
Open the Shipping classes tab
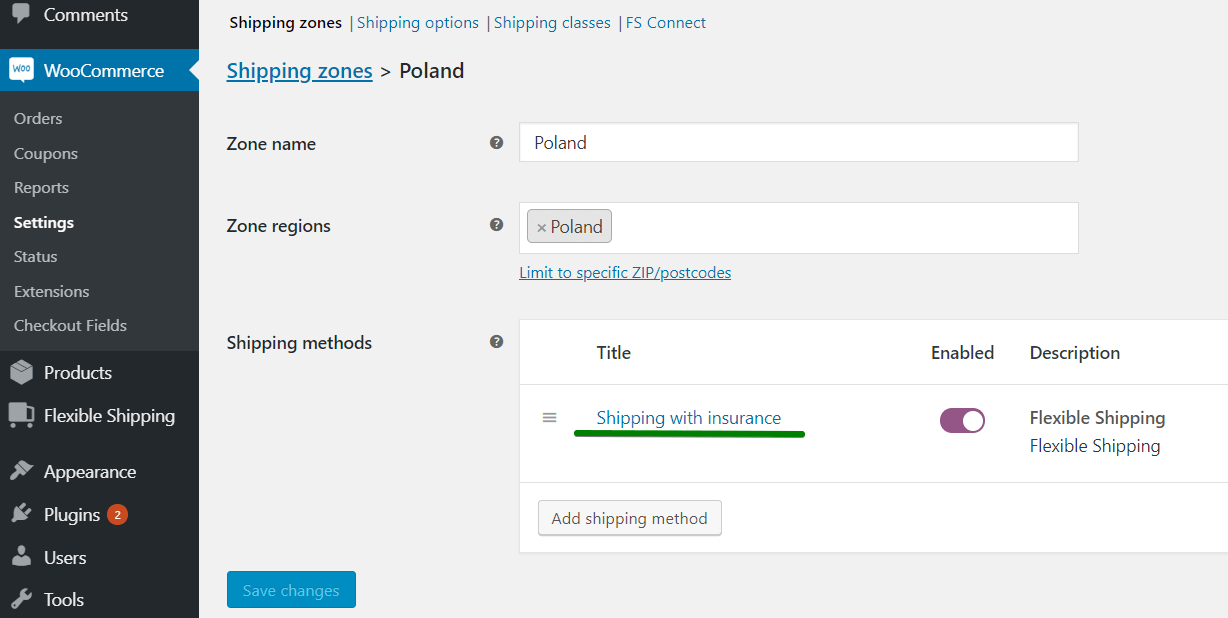point(552,22)
